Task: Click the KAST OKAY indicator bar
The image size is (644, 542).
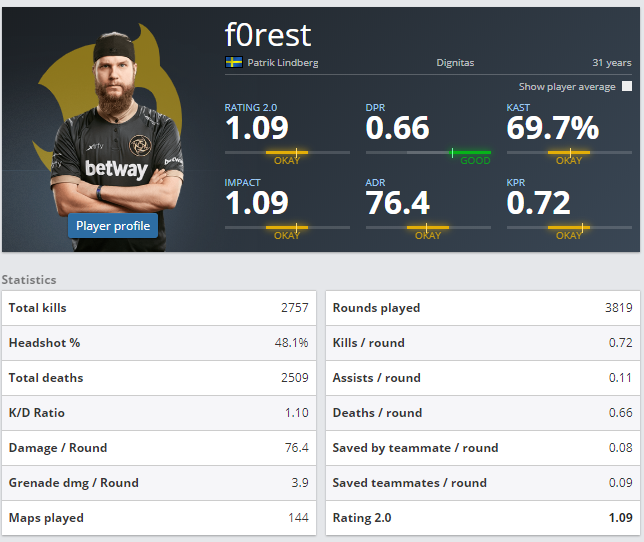Action: click(569, 152)
